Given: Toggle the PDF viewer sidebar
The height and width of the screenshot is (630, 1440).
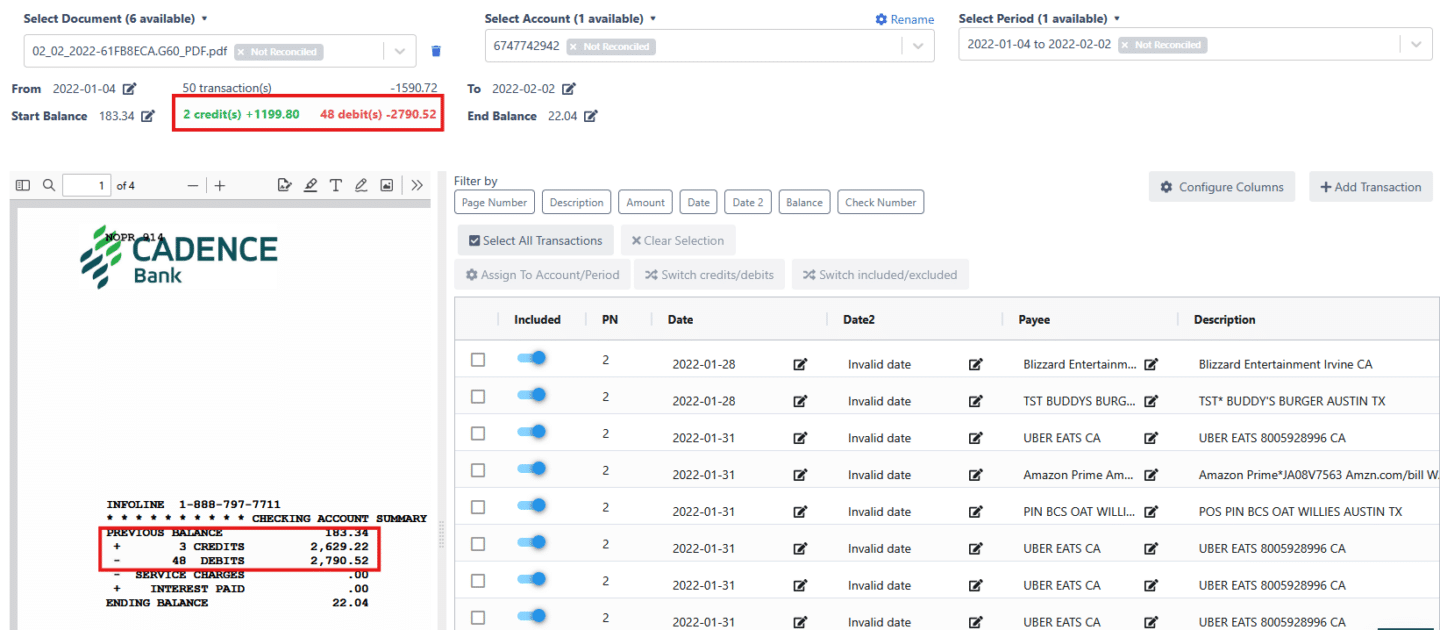Looking at the screenshot, I should [x=23, y=185].
